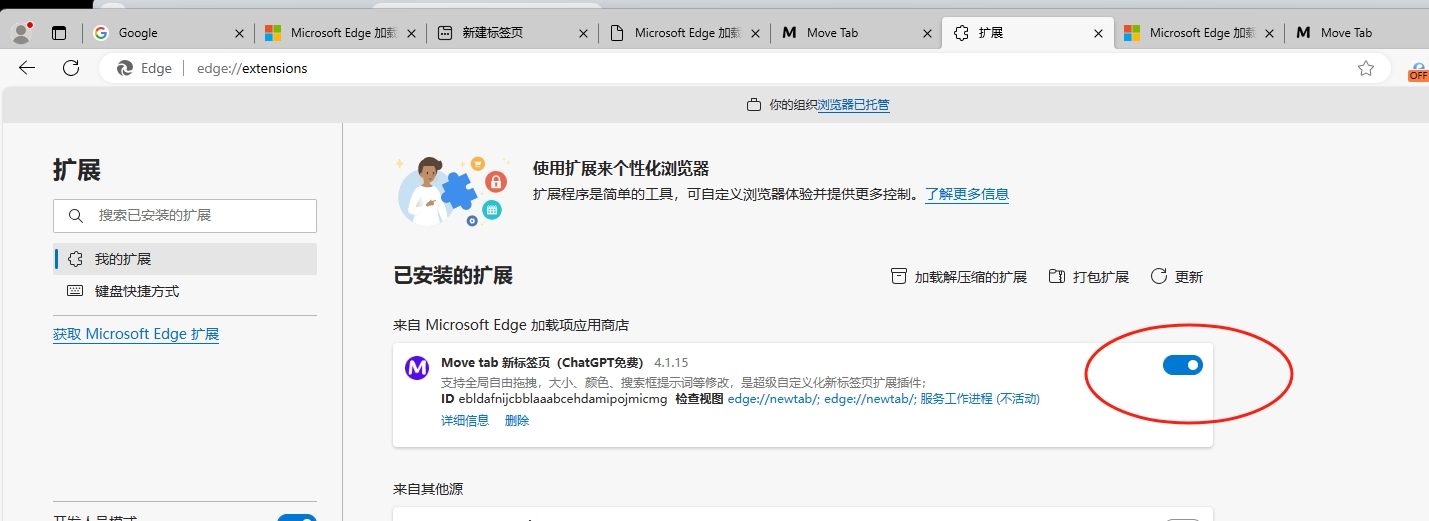This screenshot has height=521, width=1429.
Task: Click the 已安装的扩展 heading
Action: 453,276
